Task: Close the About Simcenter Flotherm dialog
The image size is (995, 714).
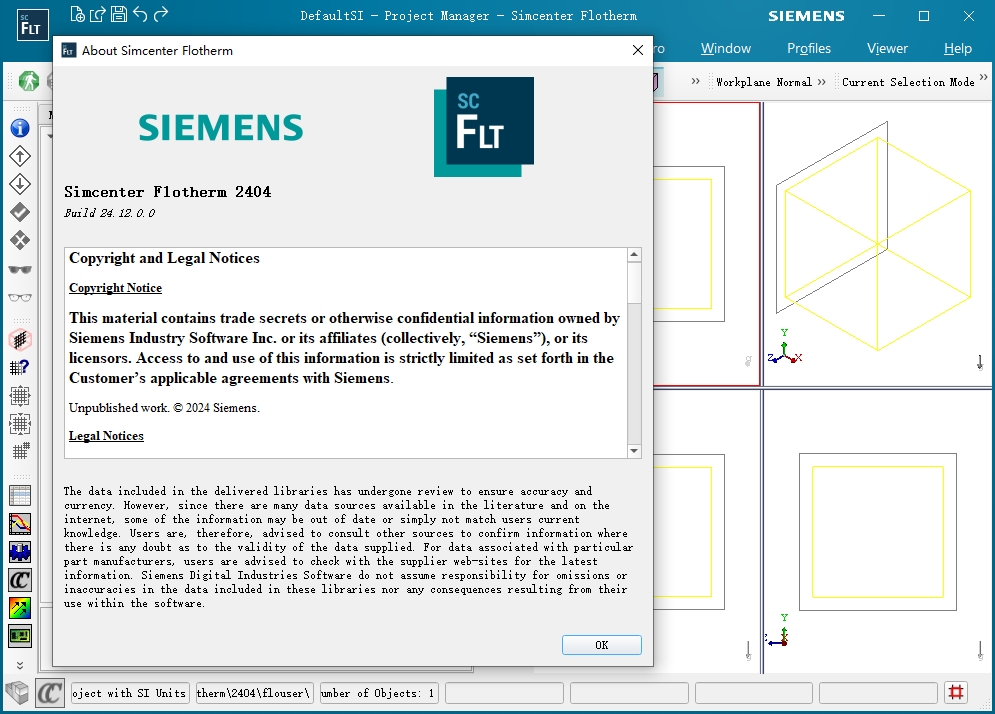Action: [x=637, y=50]
